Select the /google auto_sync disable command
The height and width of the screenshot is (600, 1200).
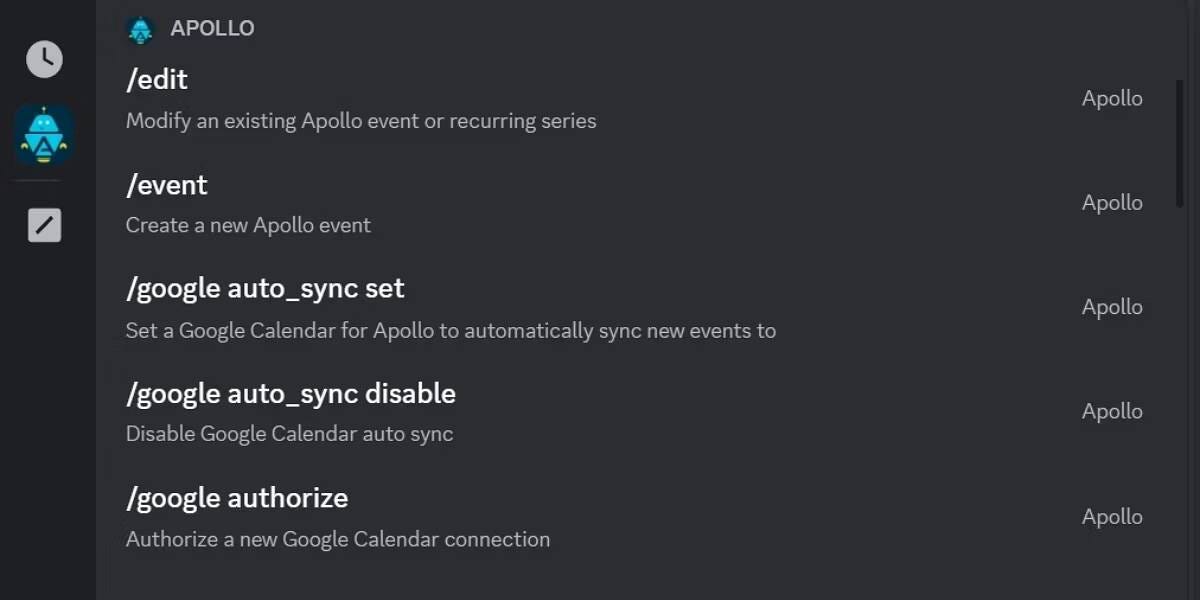(291, 394)
